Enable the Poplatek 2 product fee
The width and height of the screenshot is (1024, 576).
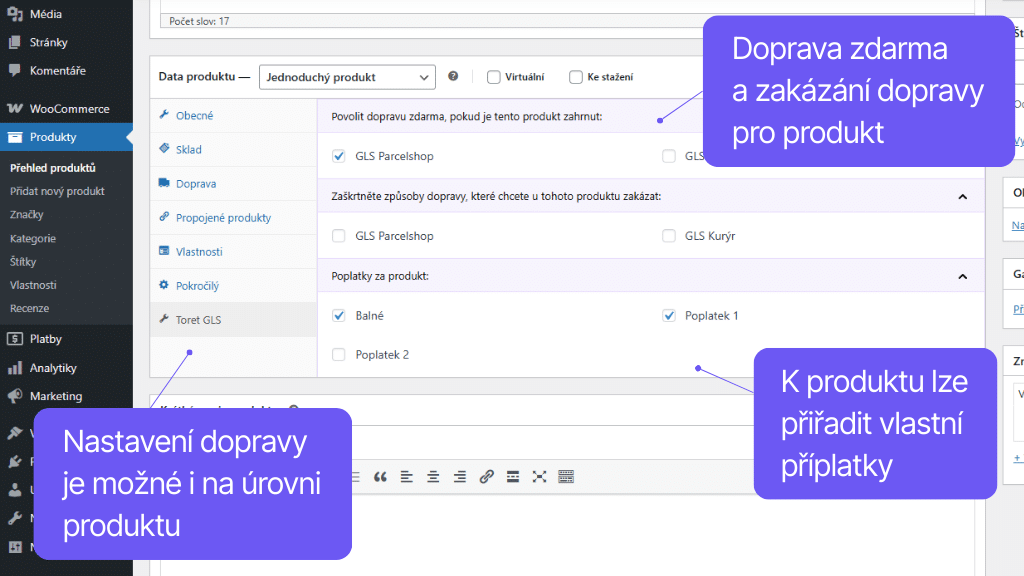pyautogui.click(x=337, y=354)
